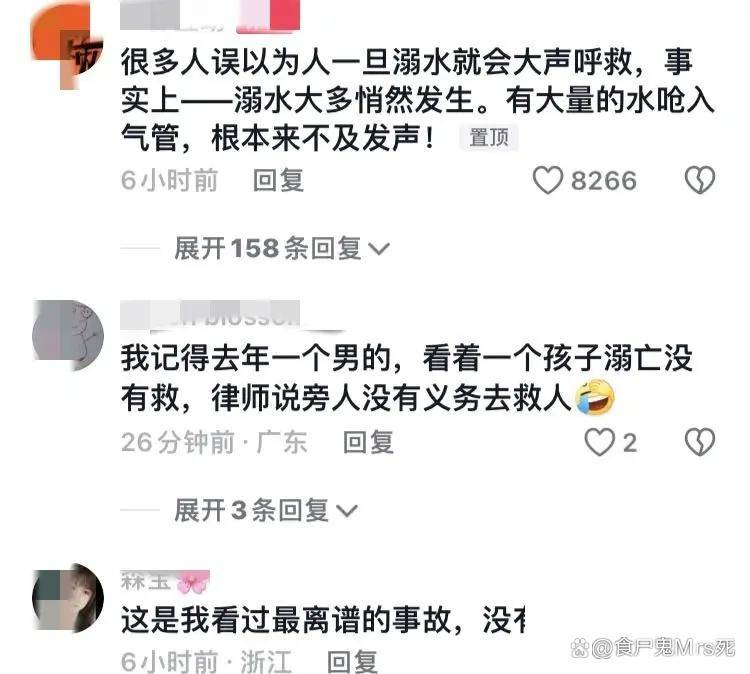Open the orange avatar of first commenter
This screenshot has height=674, width=750.
coord(67,45)
